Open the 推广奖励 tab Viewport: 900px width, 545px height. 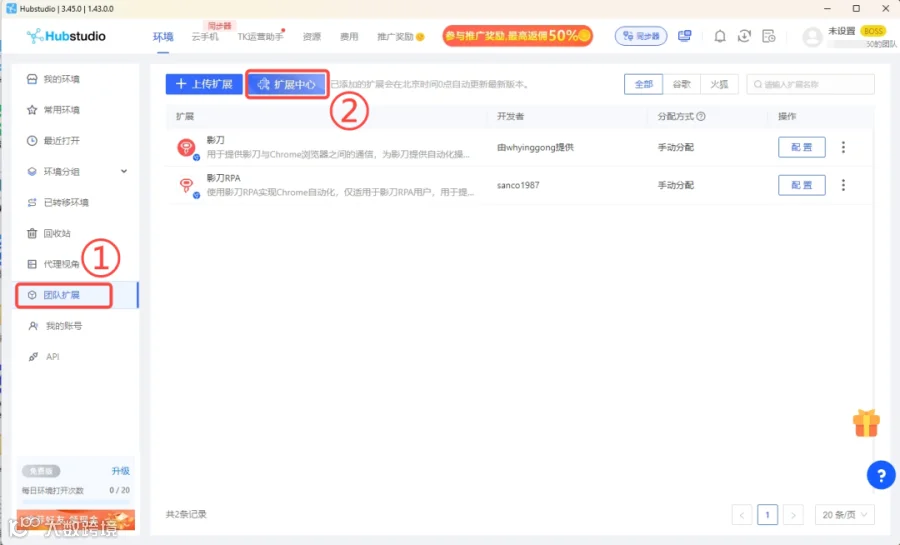point(400,37)
